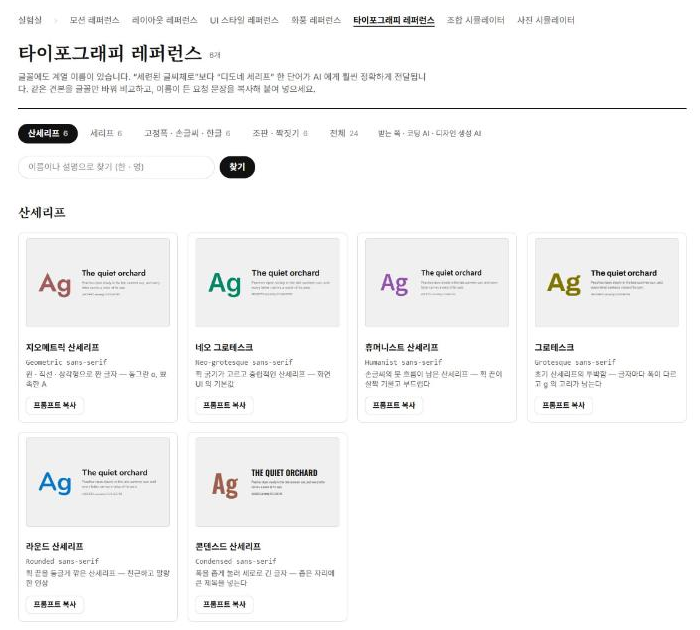The image size is (700, 630).
Task: Copy prompt for 지오메트릭 산세리프
Action: [x=55, y=405]
